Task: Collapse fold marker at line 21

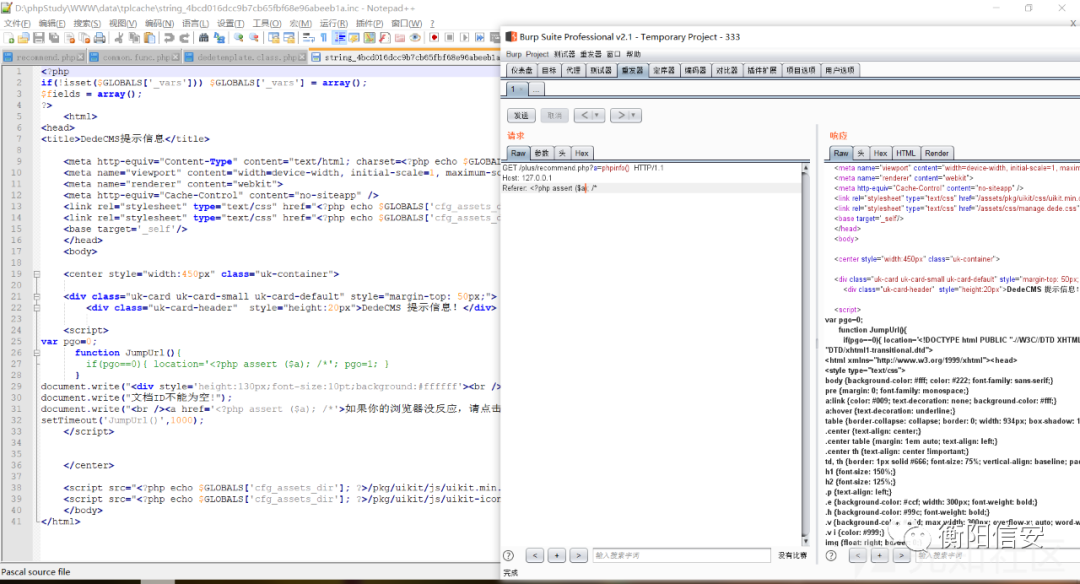Action: point(37,297)
